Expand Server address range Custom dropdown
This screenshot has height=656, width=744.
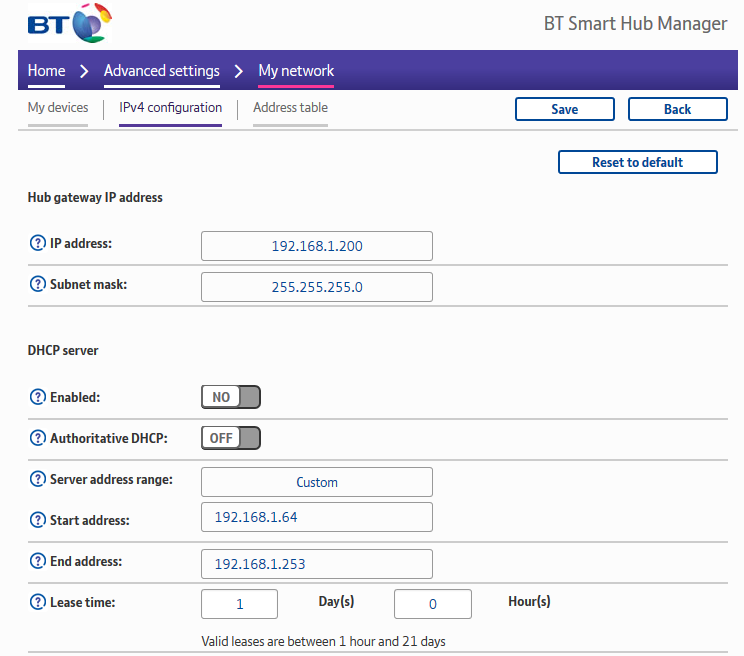[x=317, y=482]
